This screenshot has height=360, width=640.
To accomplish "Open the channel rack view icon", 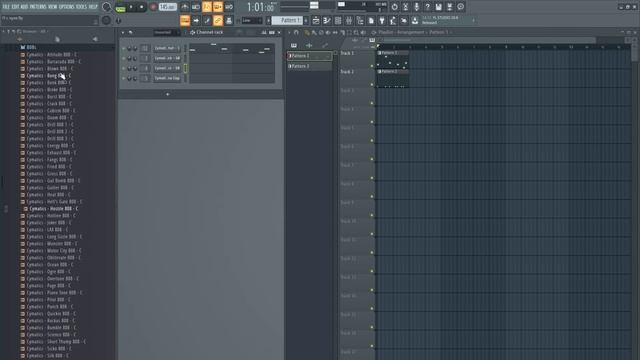I will (338, 20).
